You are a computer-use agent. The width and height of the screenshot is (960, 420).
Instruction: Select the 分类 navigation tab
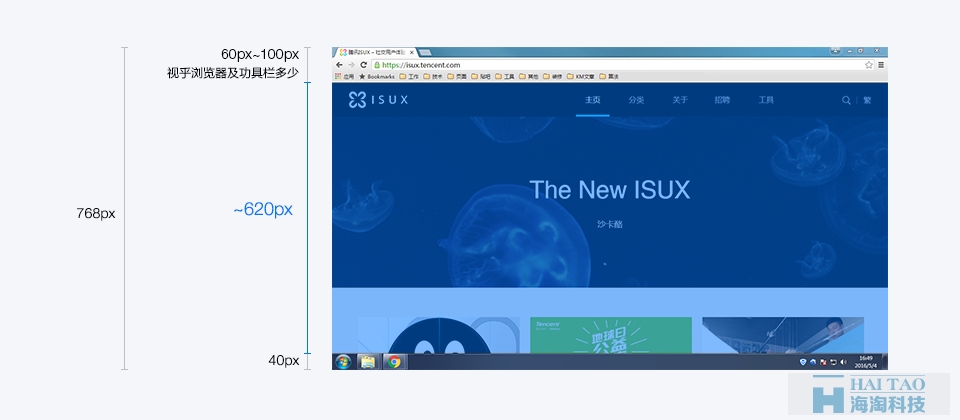636,100
